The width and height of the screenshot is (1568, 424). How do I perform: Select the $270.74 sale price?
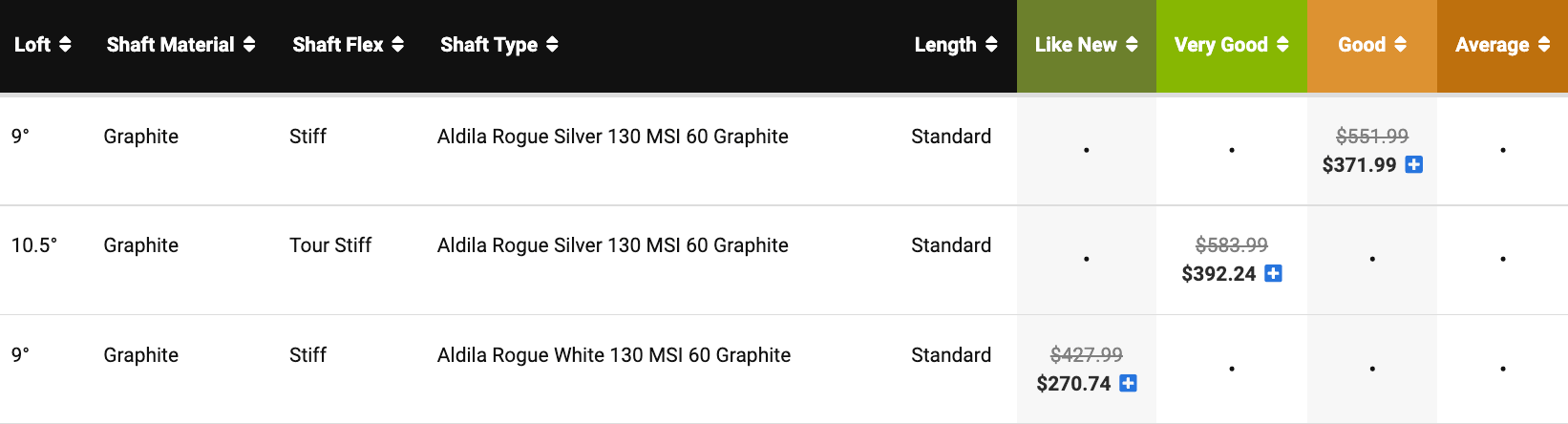(x=1073, y=384)
